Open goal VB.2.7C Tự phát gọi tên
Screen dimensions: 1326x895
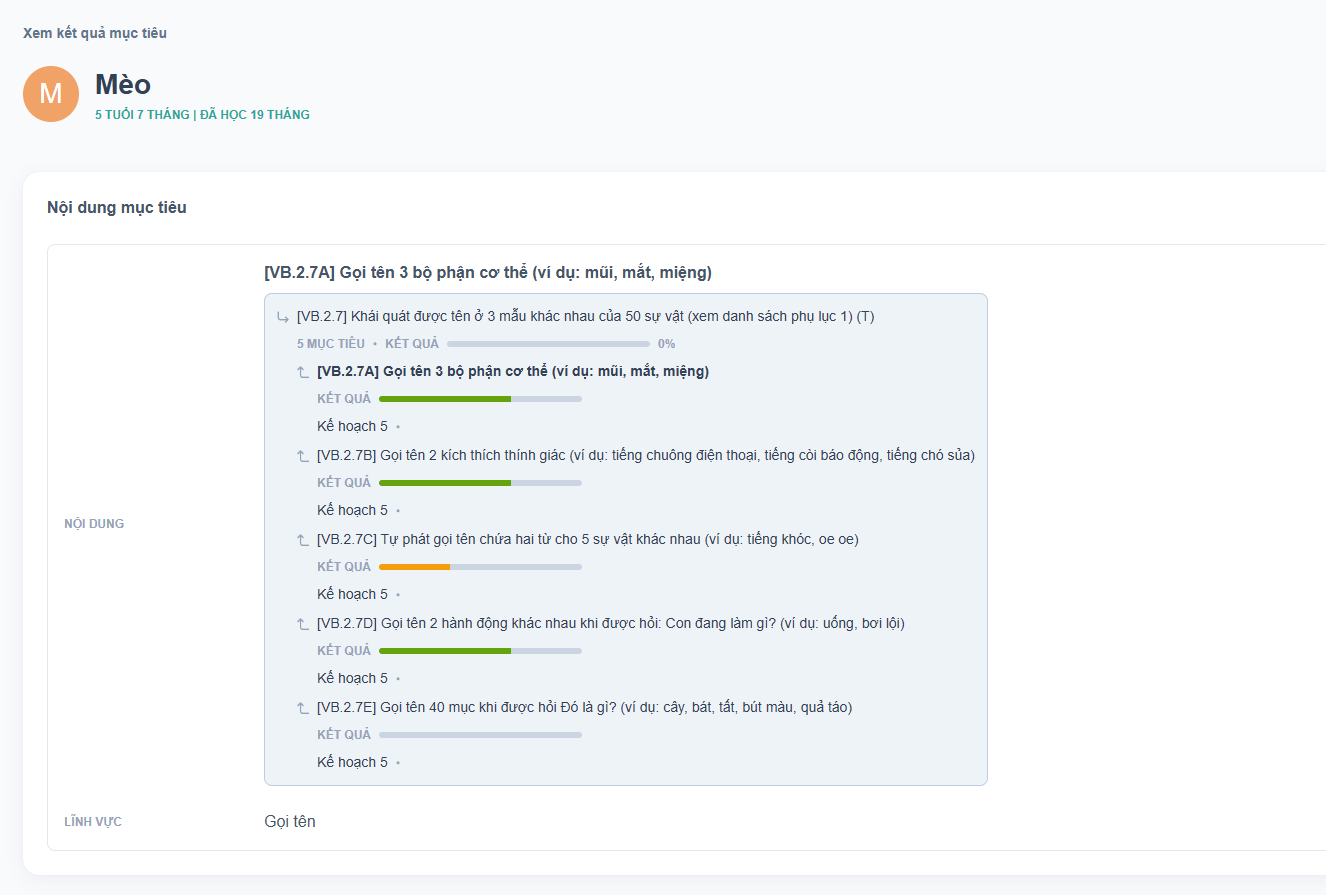click(587, 539)
